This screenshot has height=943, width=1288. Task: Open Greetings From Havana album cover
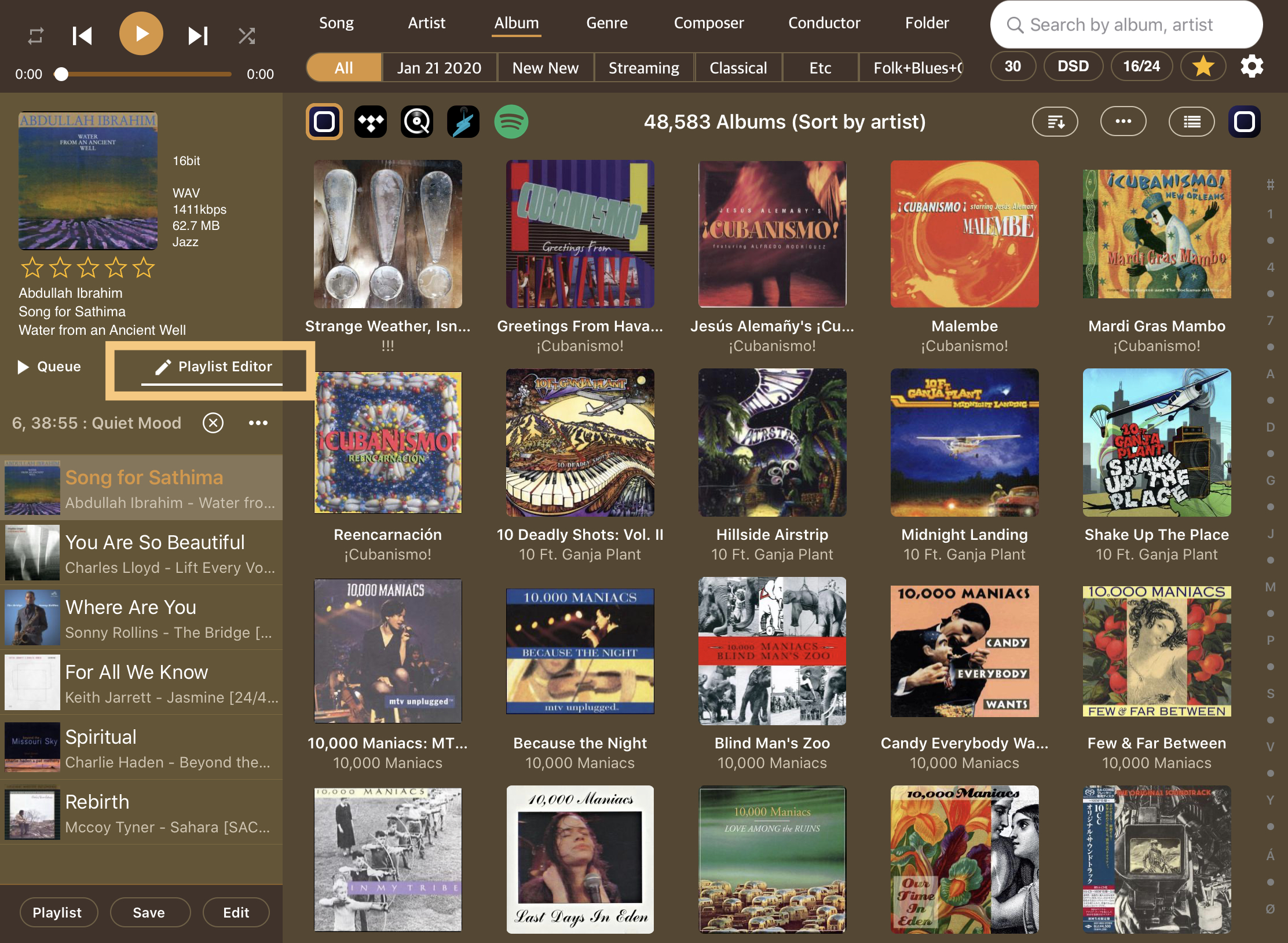(x=580, y=234)
